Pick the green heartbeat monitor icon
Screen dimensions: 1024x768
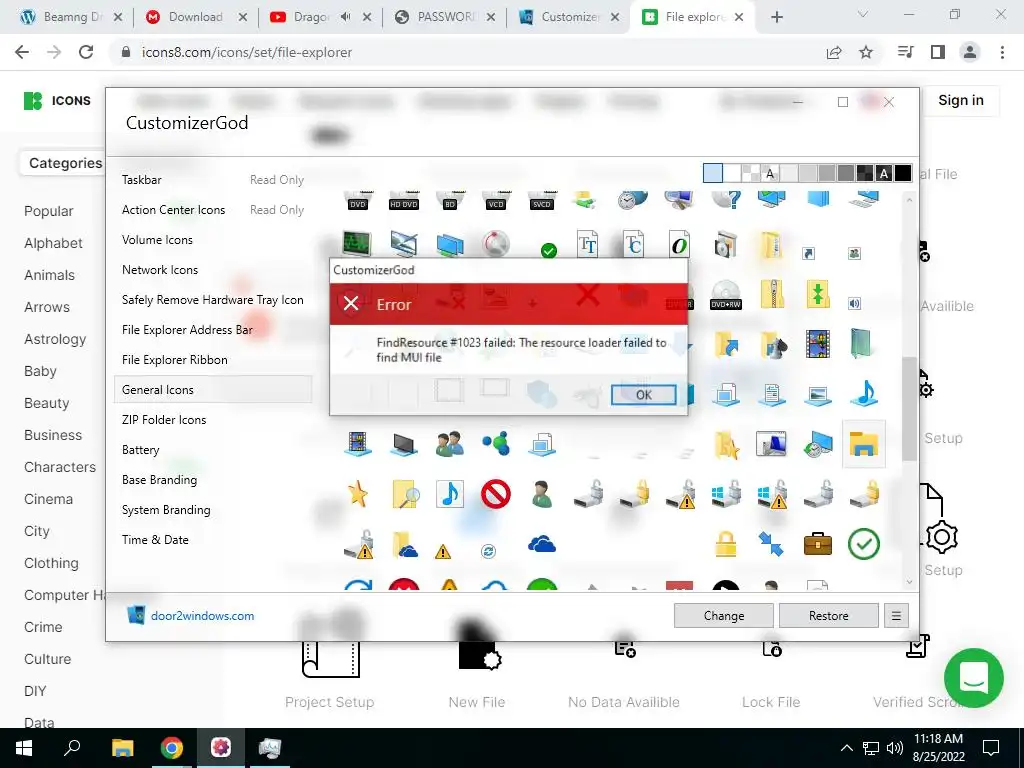(357, 244)
